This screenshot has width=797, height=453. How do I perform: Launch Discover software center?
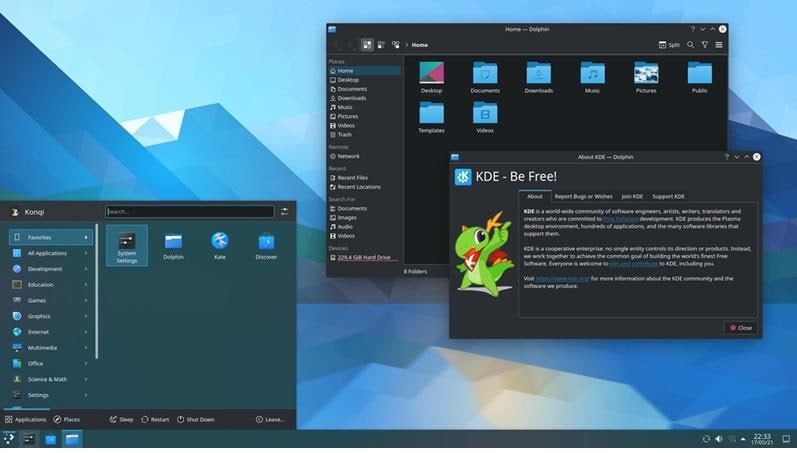coord(266,246)
